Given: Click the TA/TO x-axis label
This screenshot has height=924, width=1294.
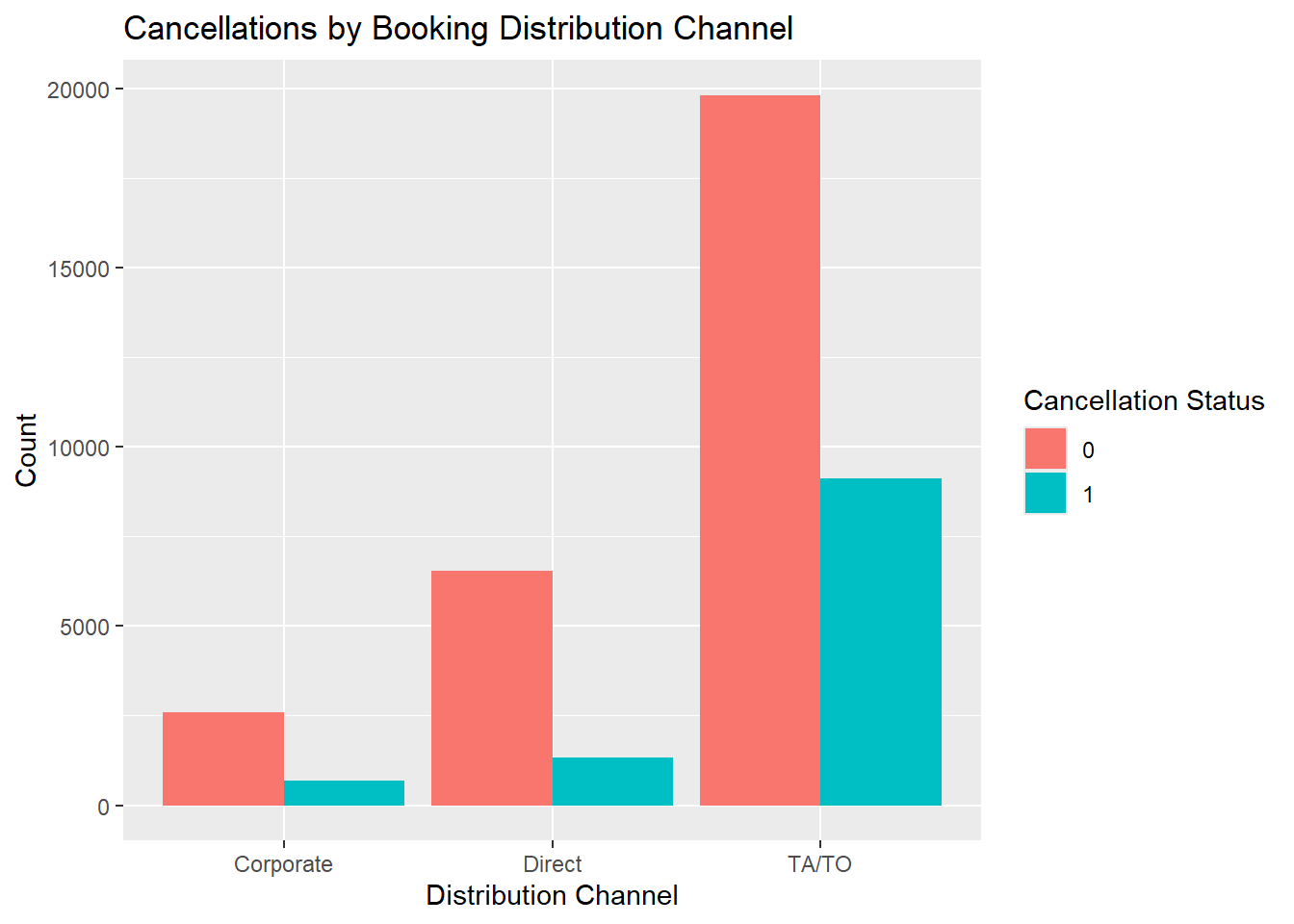Looking at the screenshot, I should click(820, 864).
